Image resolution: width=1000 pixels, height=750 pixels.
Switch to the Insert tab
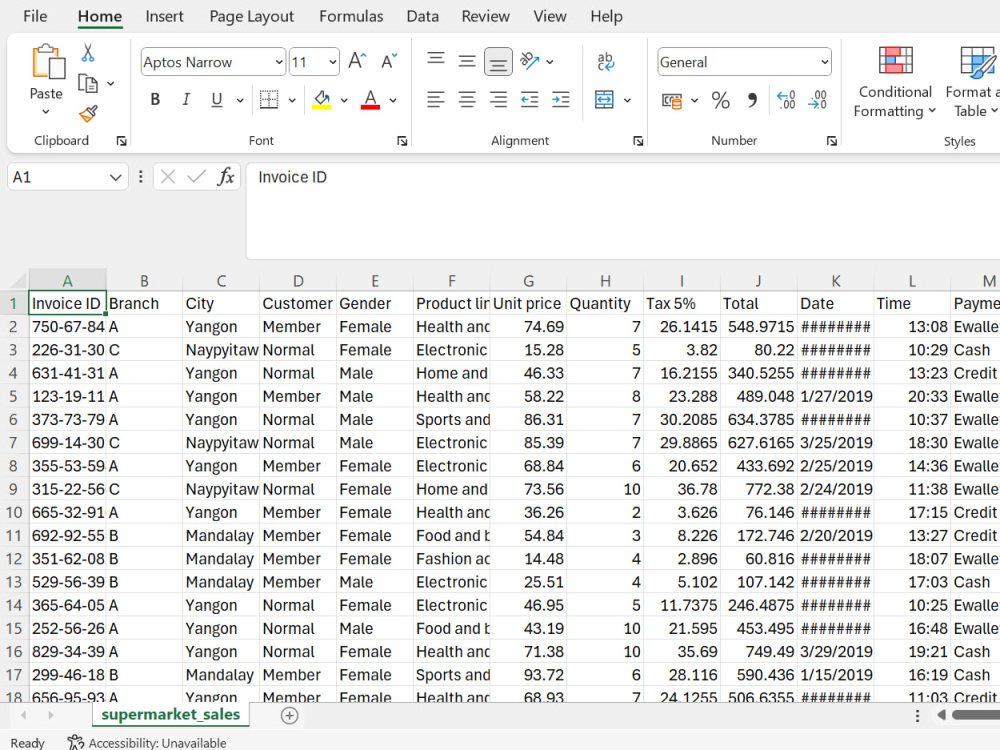point(165,17)
